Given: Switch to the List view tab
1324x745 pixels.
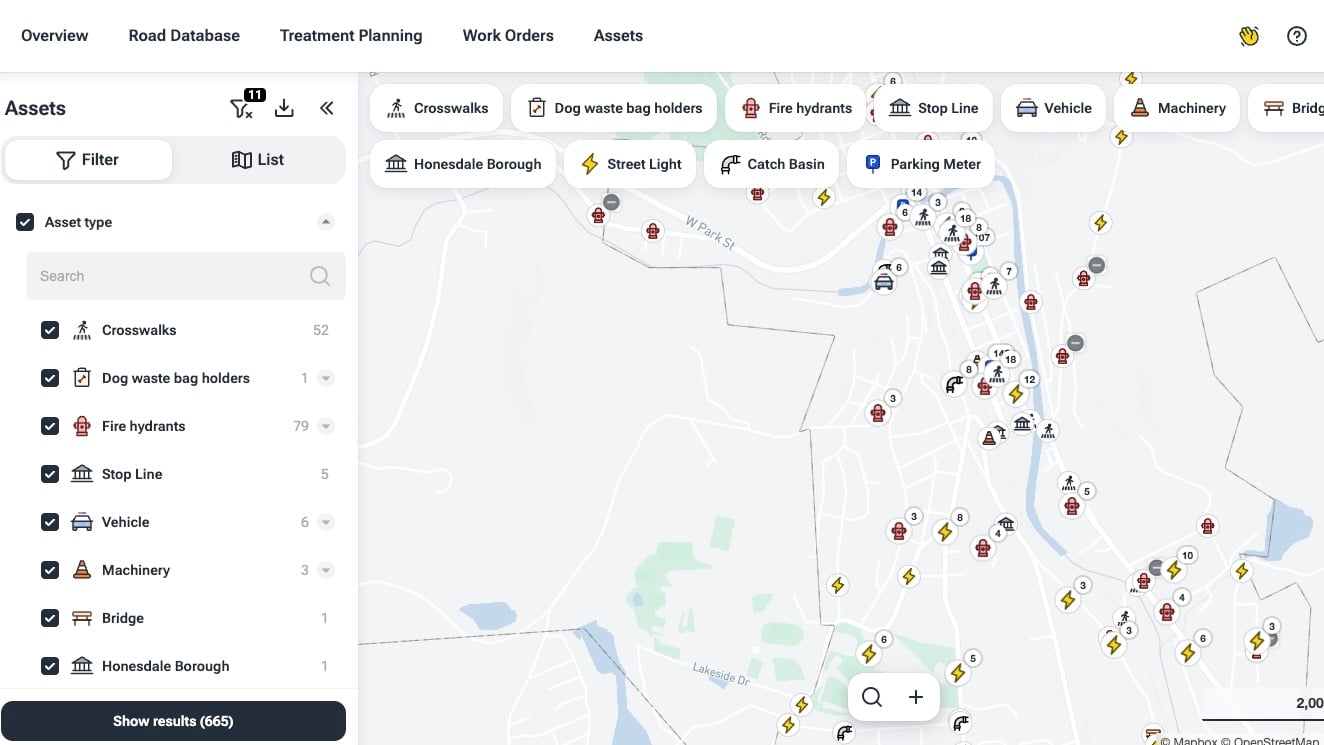Looking at the screenshot, I should [x=258, y=160].
